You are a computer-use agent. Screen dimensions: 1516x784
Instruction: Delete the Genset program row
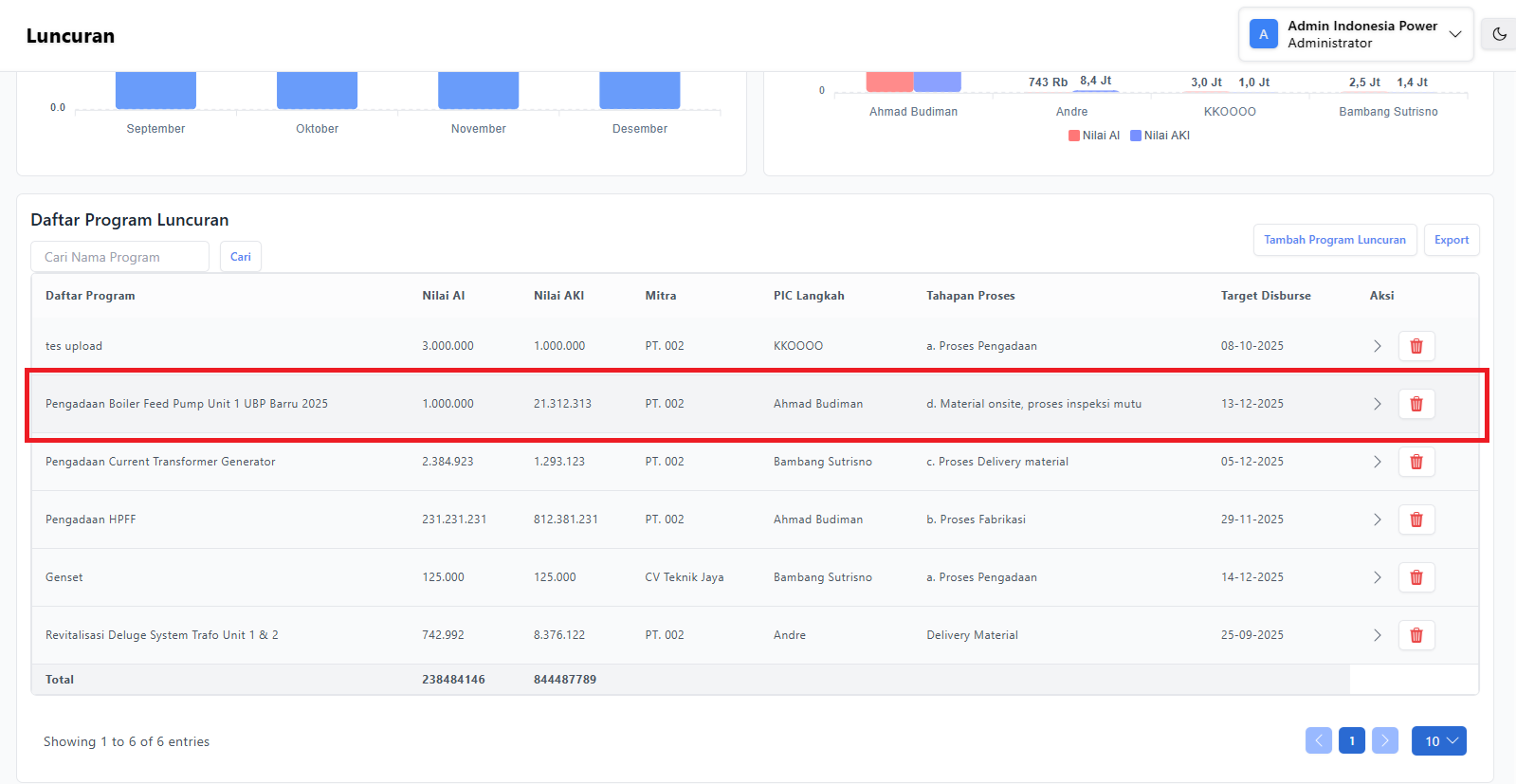1416,577
